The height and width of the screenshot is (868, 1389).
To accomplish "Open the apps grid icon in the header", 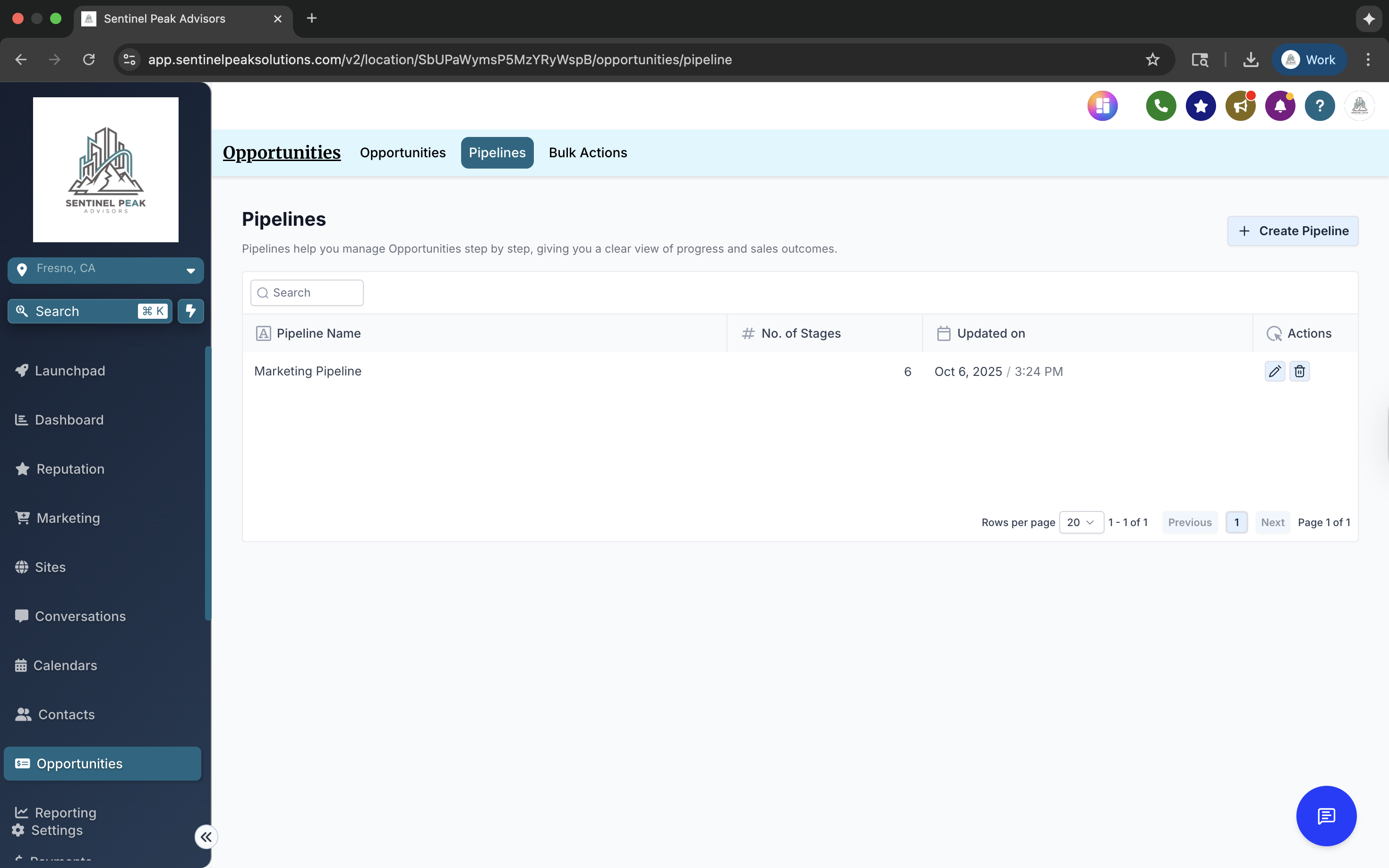I will [x=1102, y=106].
